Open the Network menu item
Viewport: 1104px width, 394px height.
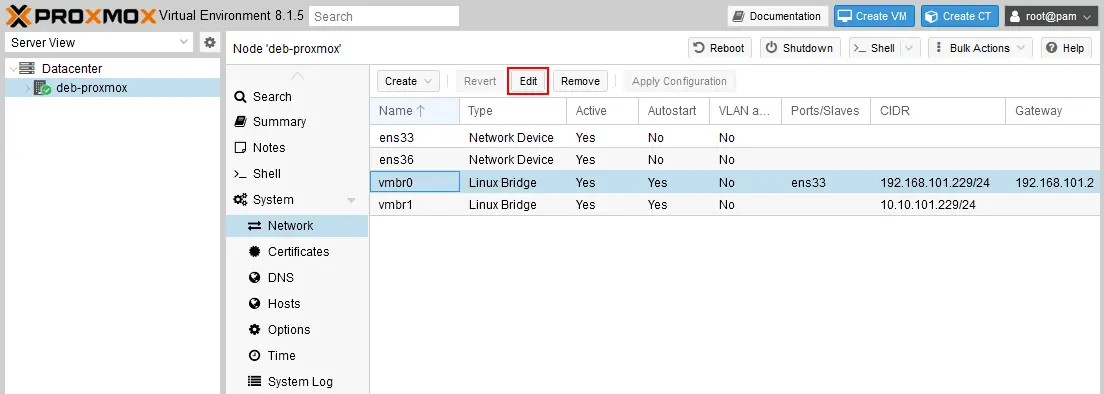coord(297,226)
